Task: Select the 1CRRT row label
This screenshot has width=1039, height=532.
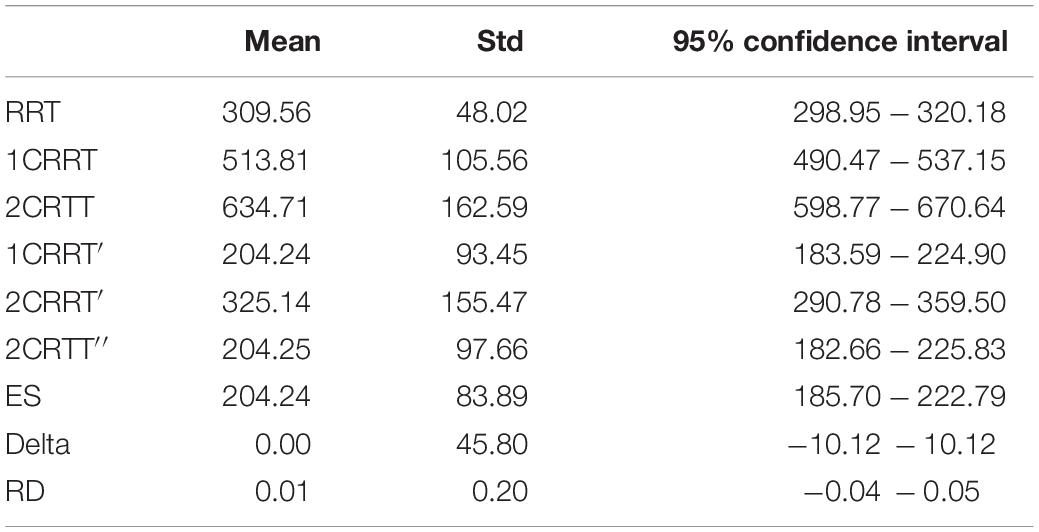Action: tap(51, 160)
